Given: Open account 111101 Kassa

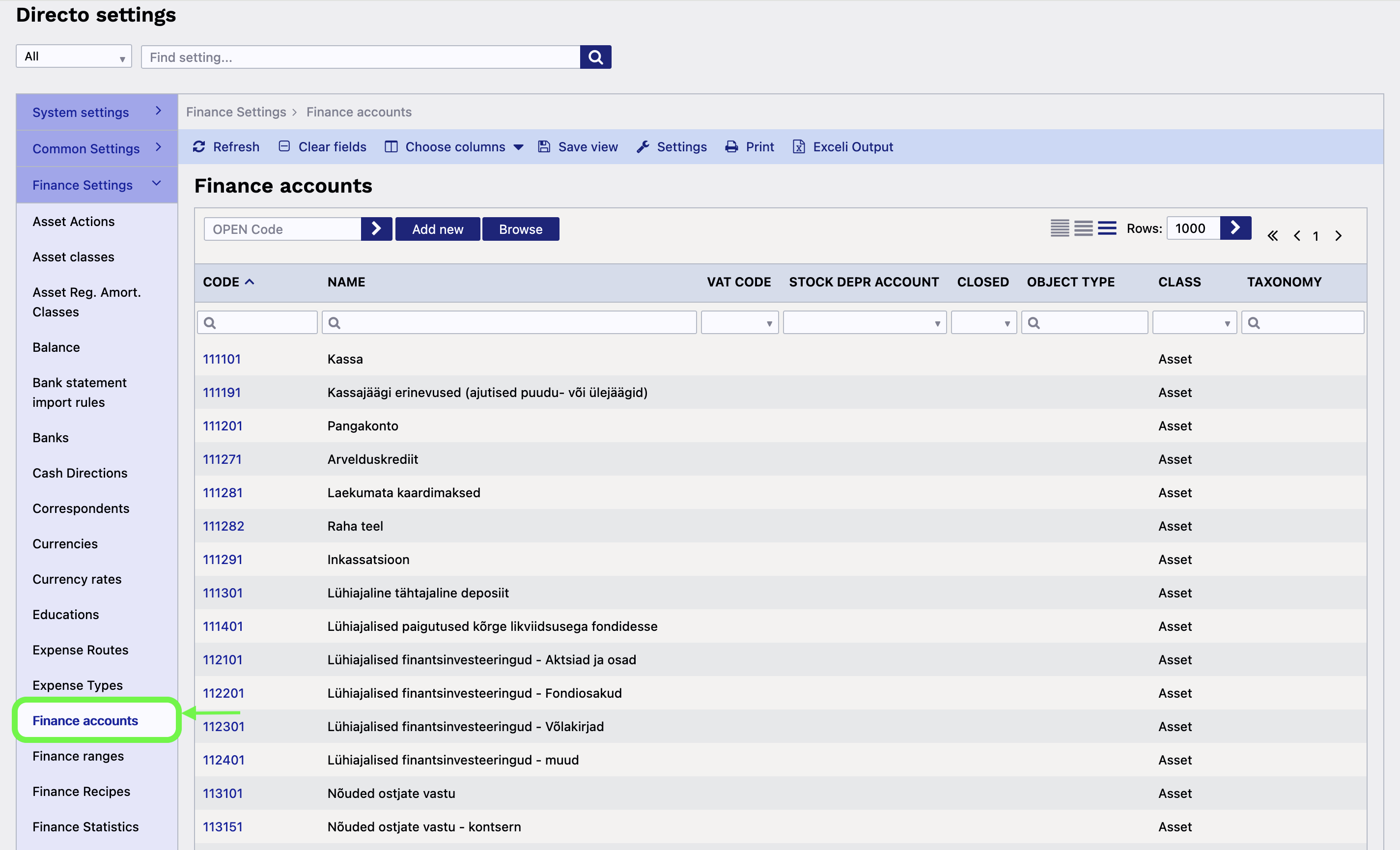Looking at the screenshot, I should coord(222,359).
